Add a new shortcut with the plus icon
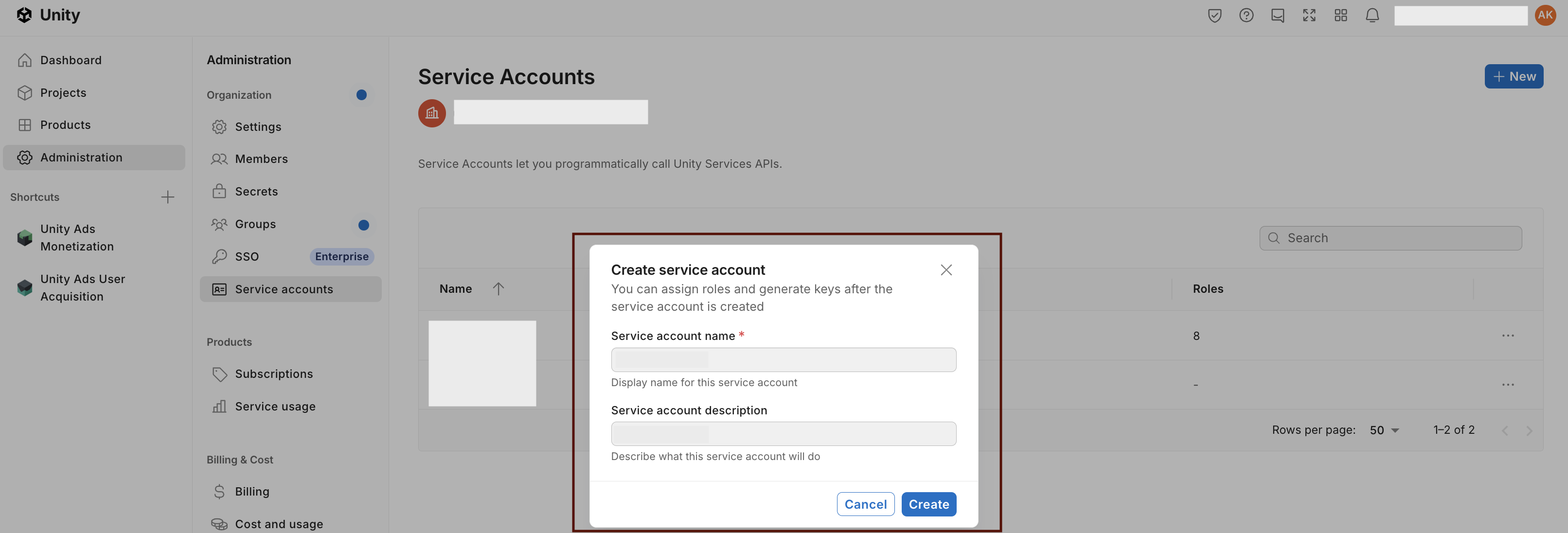The width and height of the screenshot is (1568, 533). [x=167, y=196]
